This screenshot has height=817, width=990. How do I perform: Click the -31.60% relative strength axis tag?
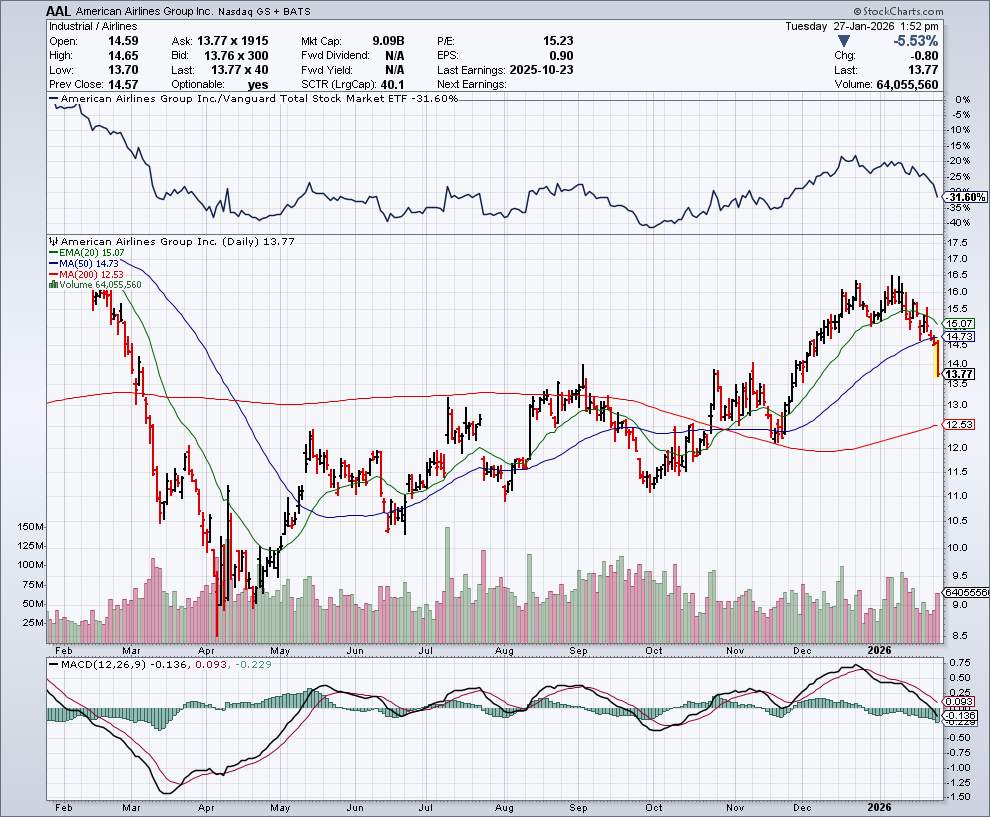point(962,197)
